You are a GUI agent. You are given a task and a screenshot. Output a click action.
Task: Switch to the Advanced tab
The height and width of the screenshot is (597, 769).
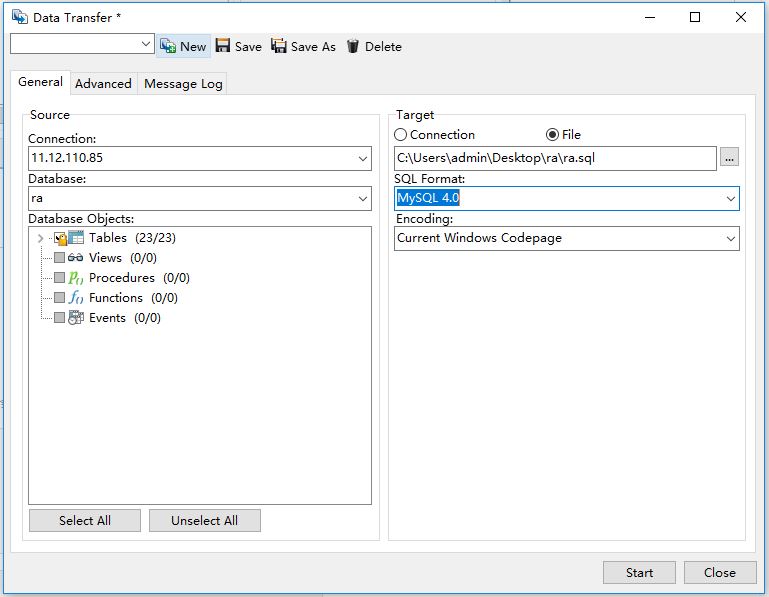(x=103, y=83)
